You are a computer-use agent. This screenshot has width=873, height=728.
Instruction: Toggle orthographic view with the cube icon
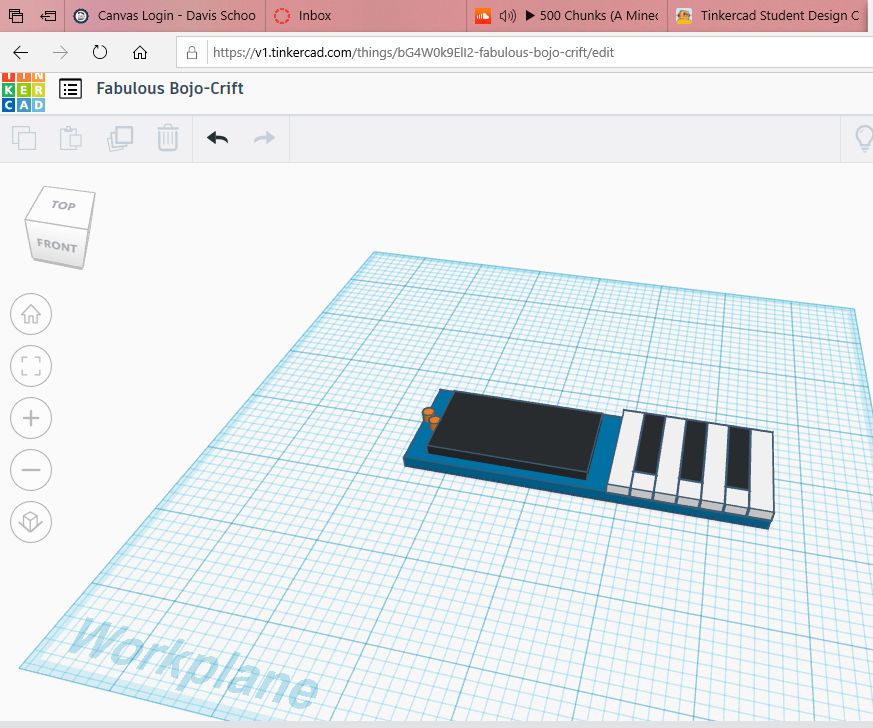30,522
